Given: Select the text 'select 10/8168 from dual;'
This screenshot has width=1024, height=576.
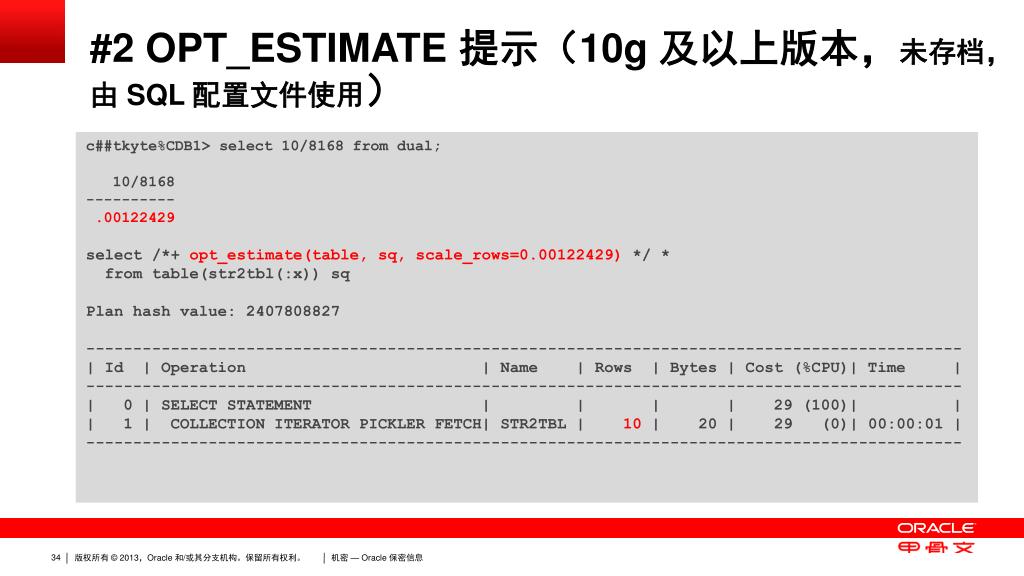Looking at the screenshot, I should pyautogui.click(x=330, y=146).
